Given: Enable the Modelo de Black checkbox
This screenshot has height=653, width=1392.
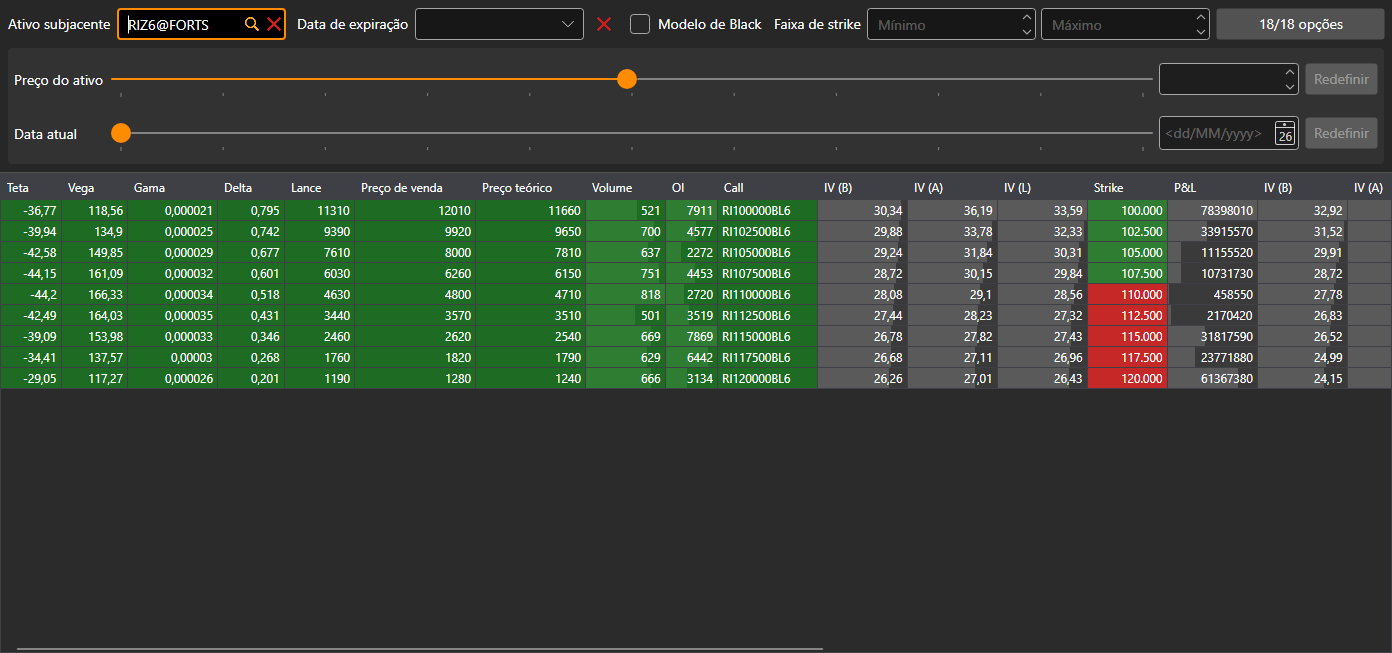Looking at the screenshot, I should pos(640,24).
